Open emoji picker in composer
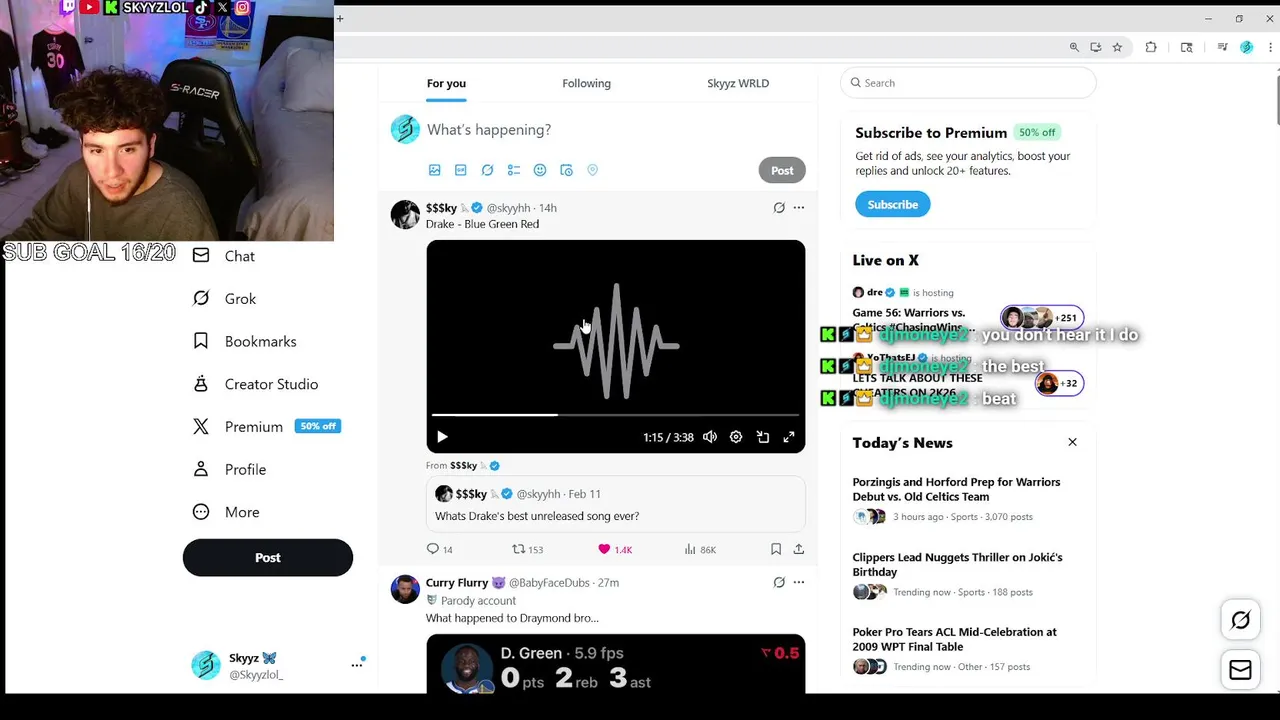The width and height of the screenshot is (1280, 720). (x=540, y=170)
